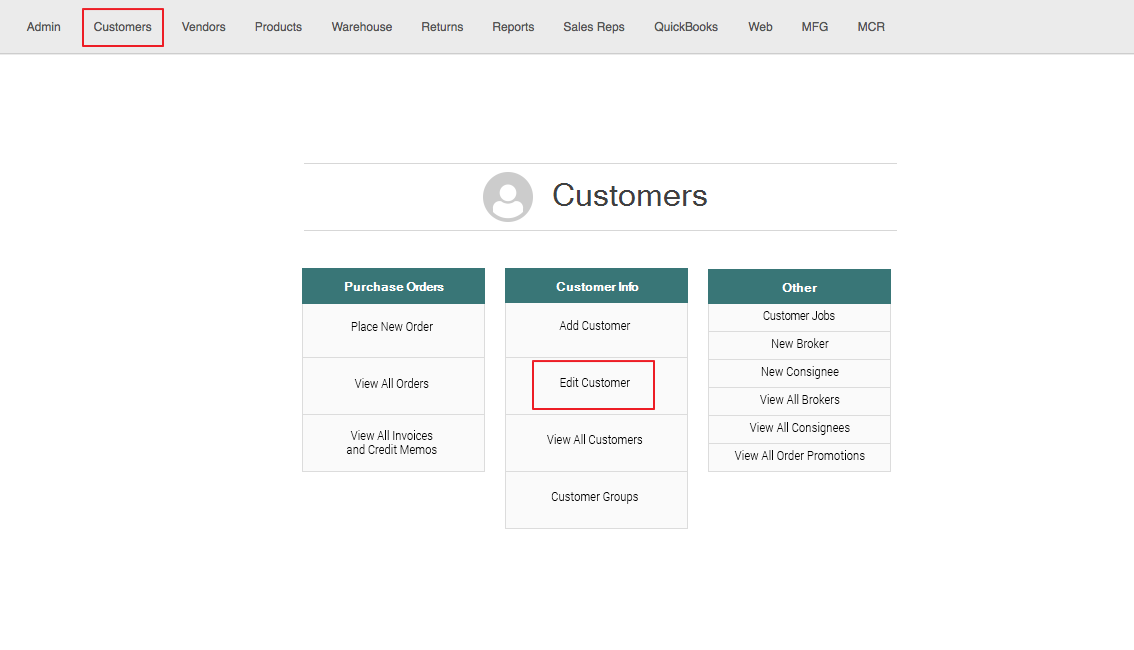Select Edit Customer
The image size is (1134, 650).
(x=595, y=383)
